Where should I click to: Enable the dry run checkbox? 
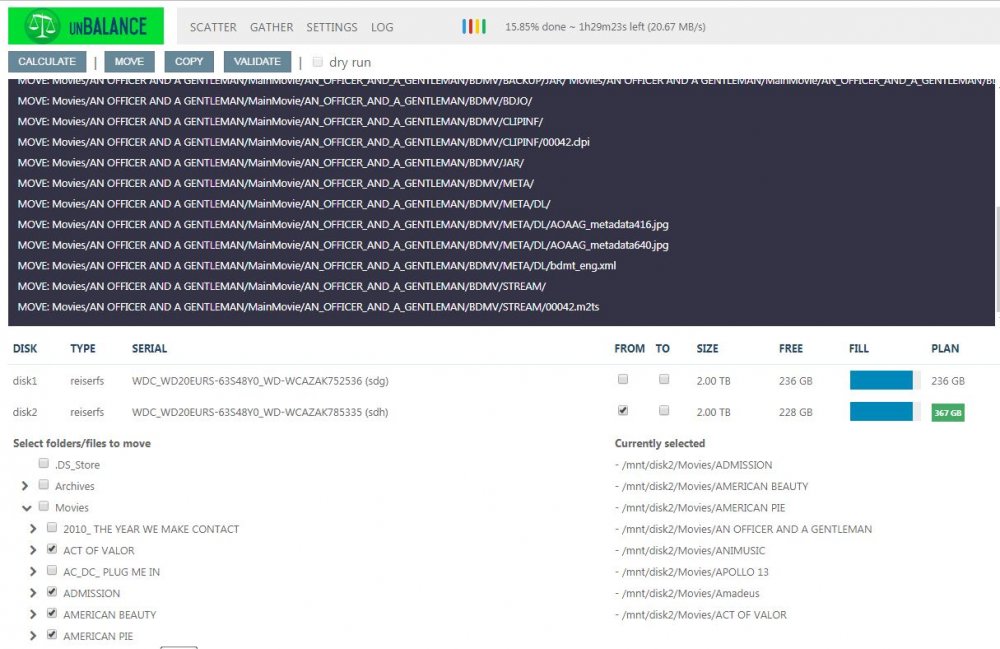[318, 62]
